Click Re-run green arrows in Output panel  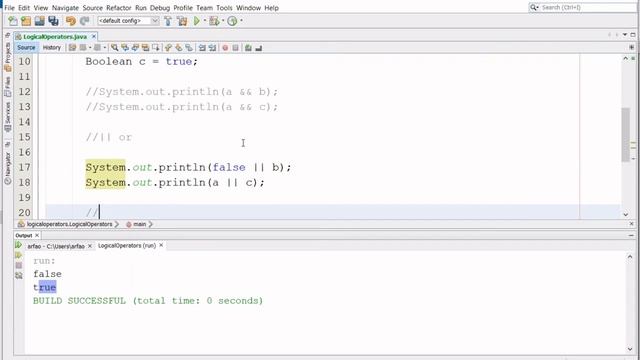coord(18,245)
